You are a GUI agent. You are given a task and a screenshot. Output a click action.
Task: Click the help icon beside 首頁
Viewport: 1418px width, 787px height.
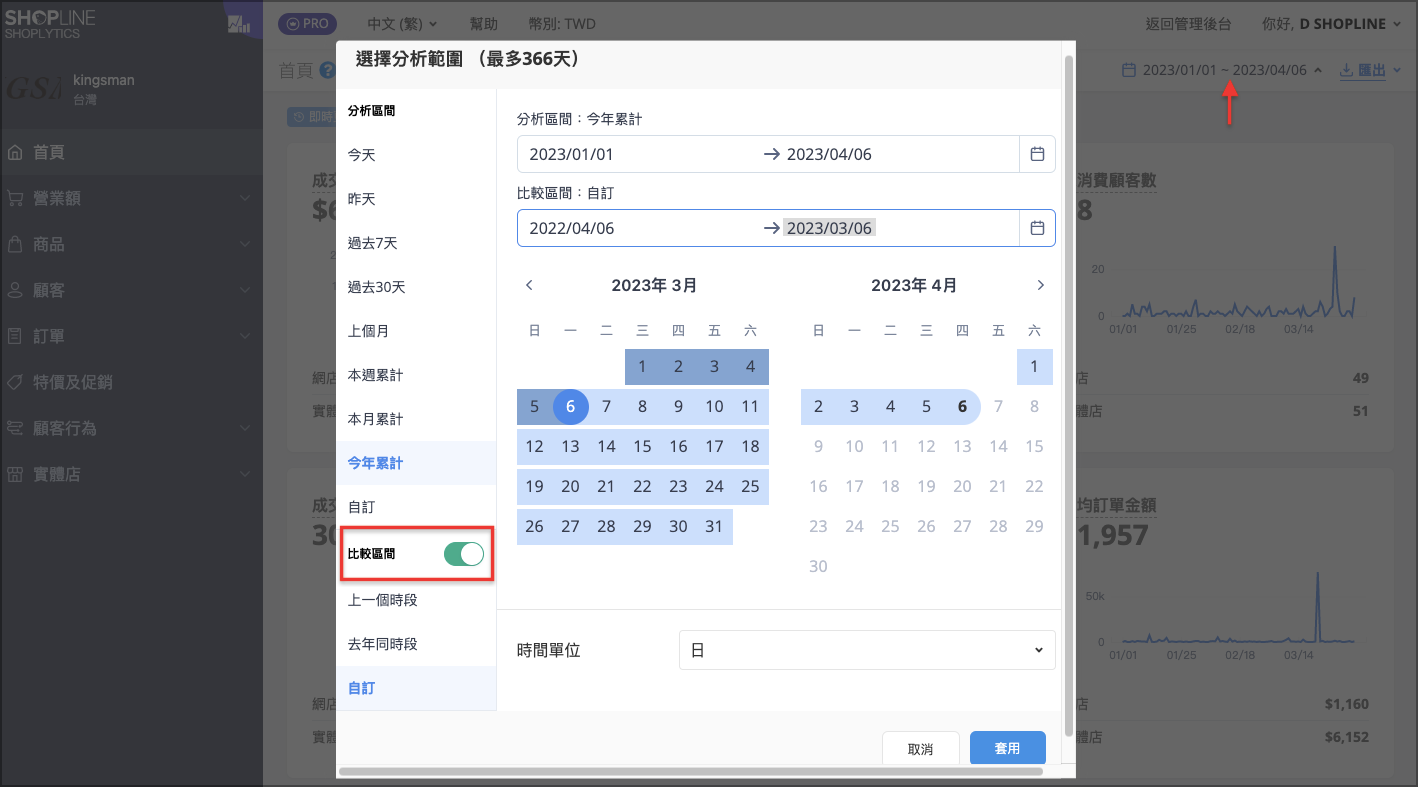tap(327, 70)
